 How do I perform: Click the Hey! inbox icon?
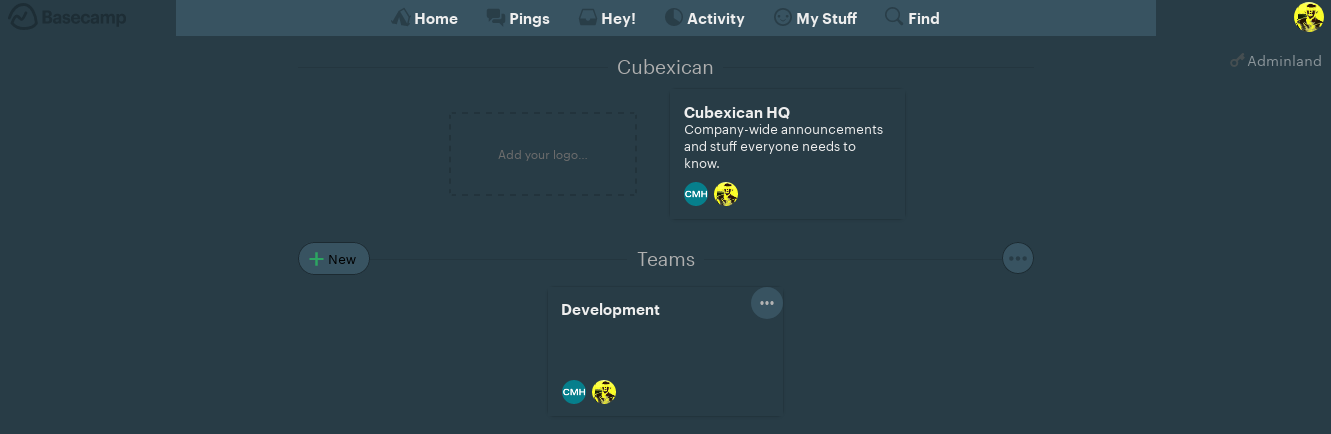click(588, 18)
